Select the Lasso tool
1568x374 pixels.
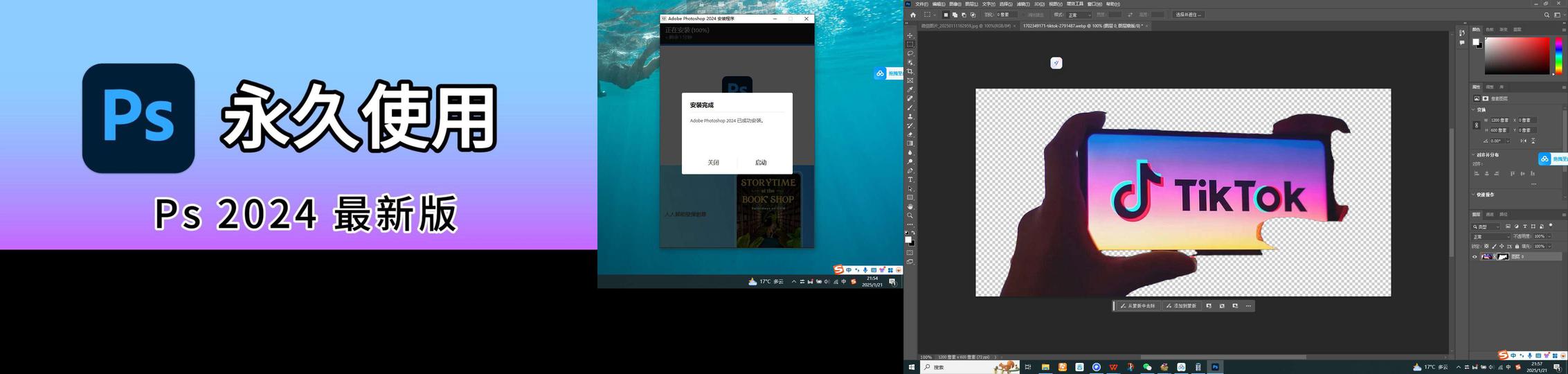click(x=910, y=53)
